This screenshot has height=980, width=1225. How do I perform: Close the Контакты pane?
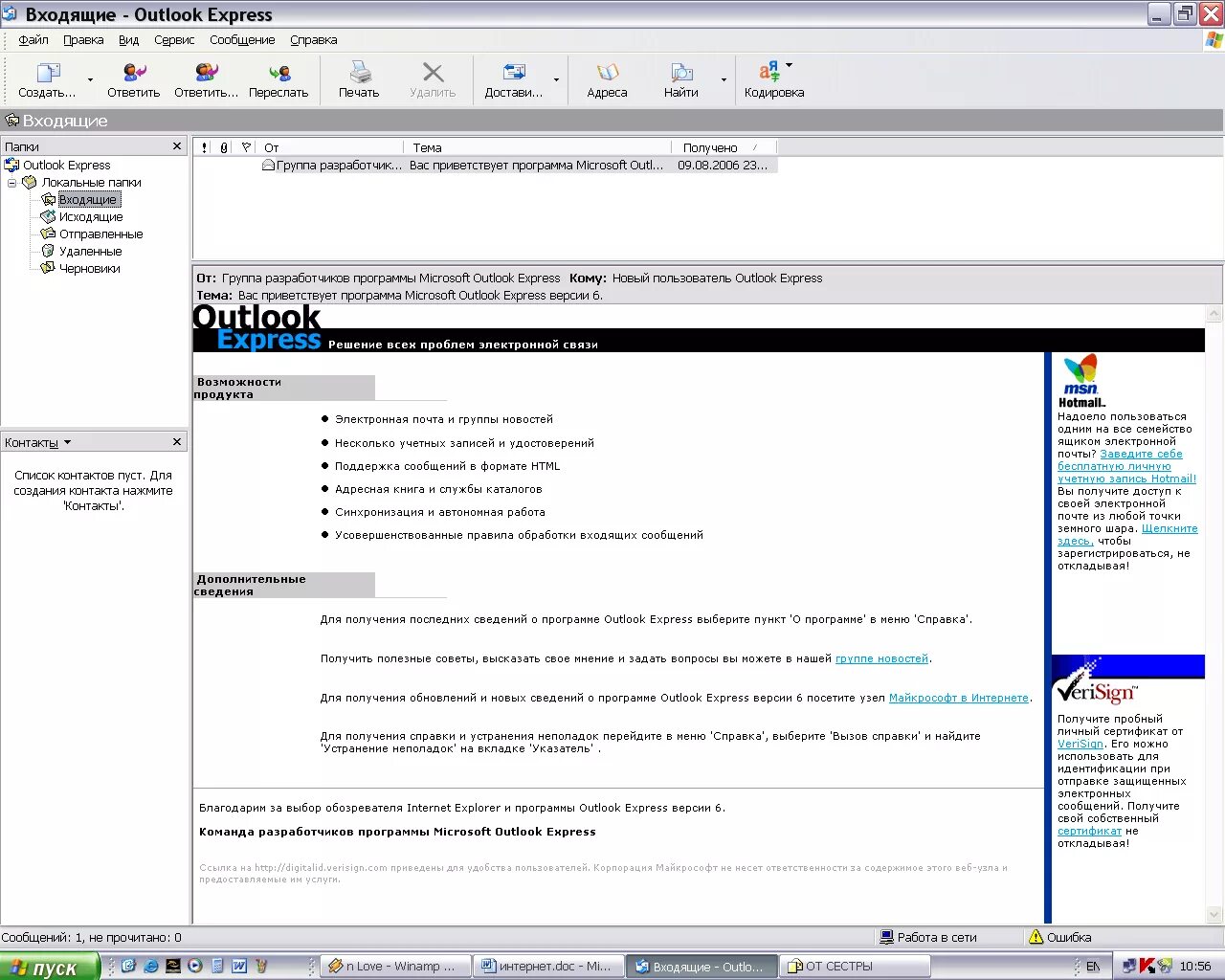pos(177,442)
